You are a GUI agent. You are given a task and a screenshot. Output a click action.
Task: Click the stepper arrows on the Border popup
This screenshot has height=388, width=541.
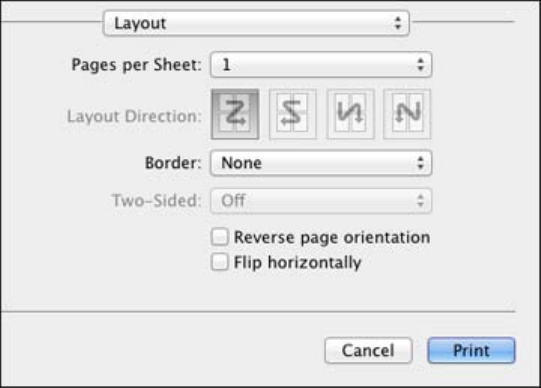(x=420, y=163)
